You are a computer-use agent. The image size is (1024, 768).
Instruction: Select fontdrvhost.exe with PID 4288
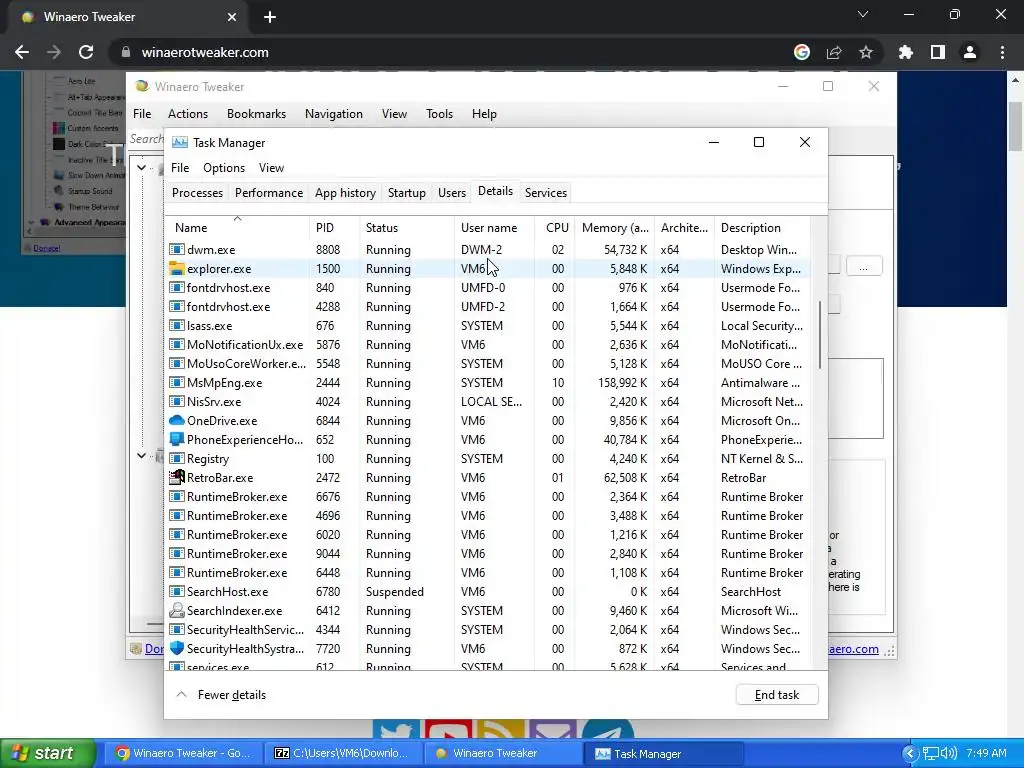[x=488, y=307]
